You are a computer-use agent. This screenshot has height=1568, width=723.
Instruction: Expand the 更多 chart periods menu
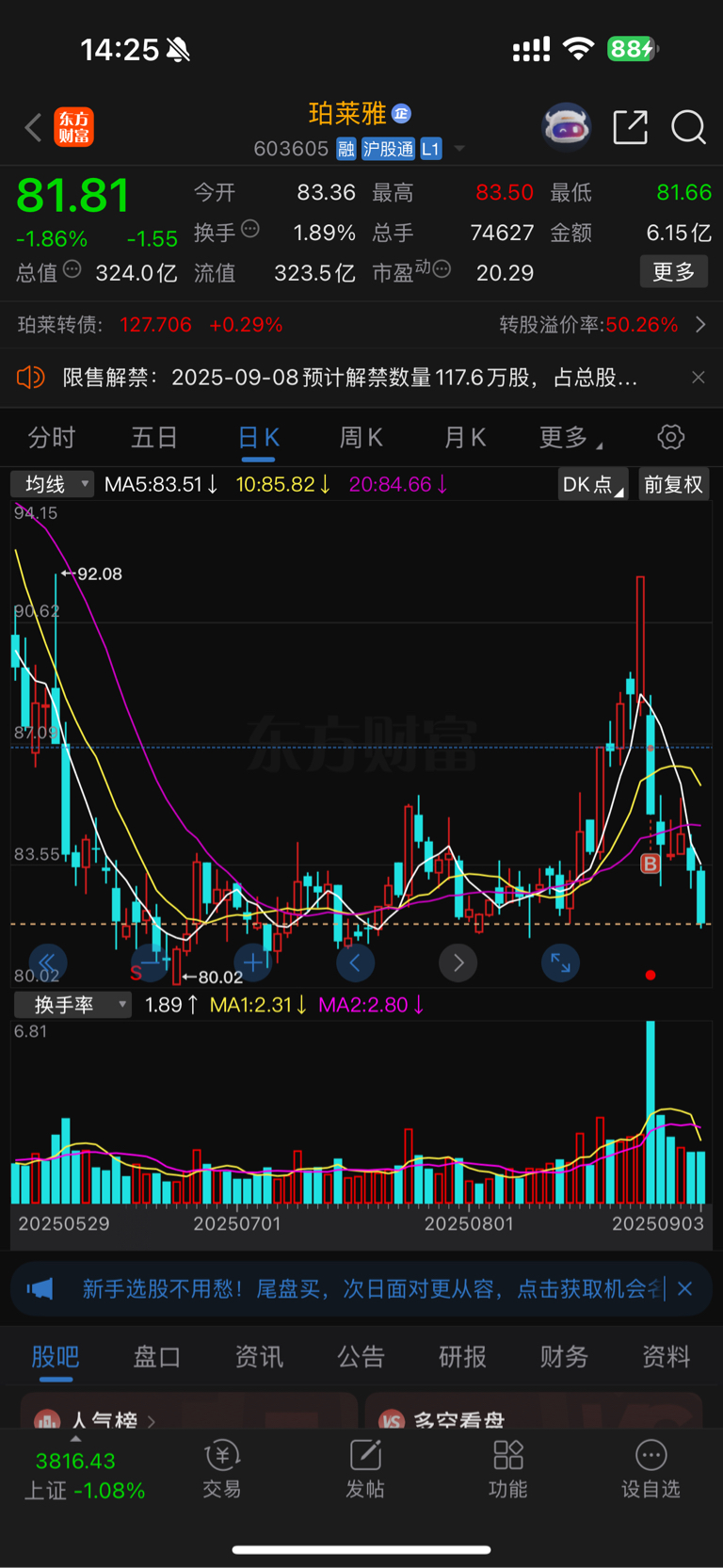pyautogui.click(x=570, y=438)
